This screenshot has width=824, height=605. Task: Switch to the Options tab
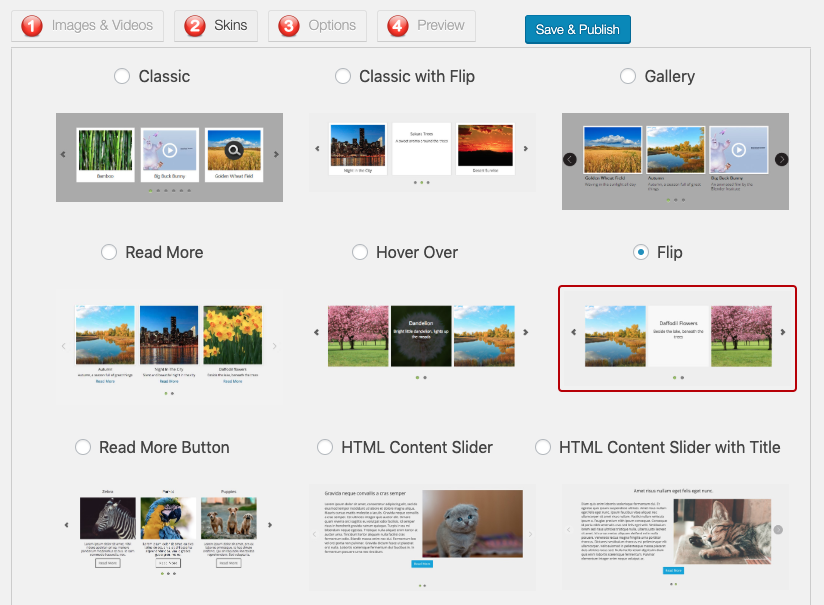coord(317,25)
